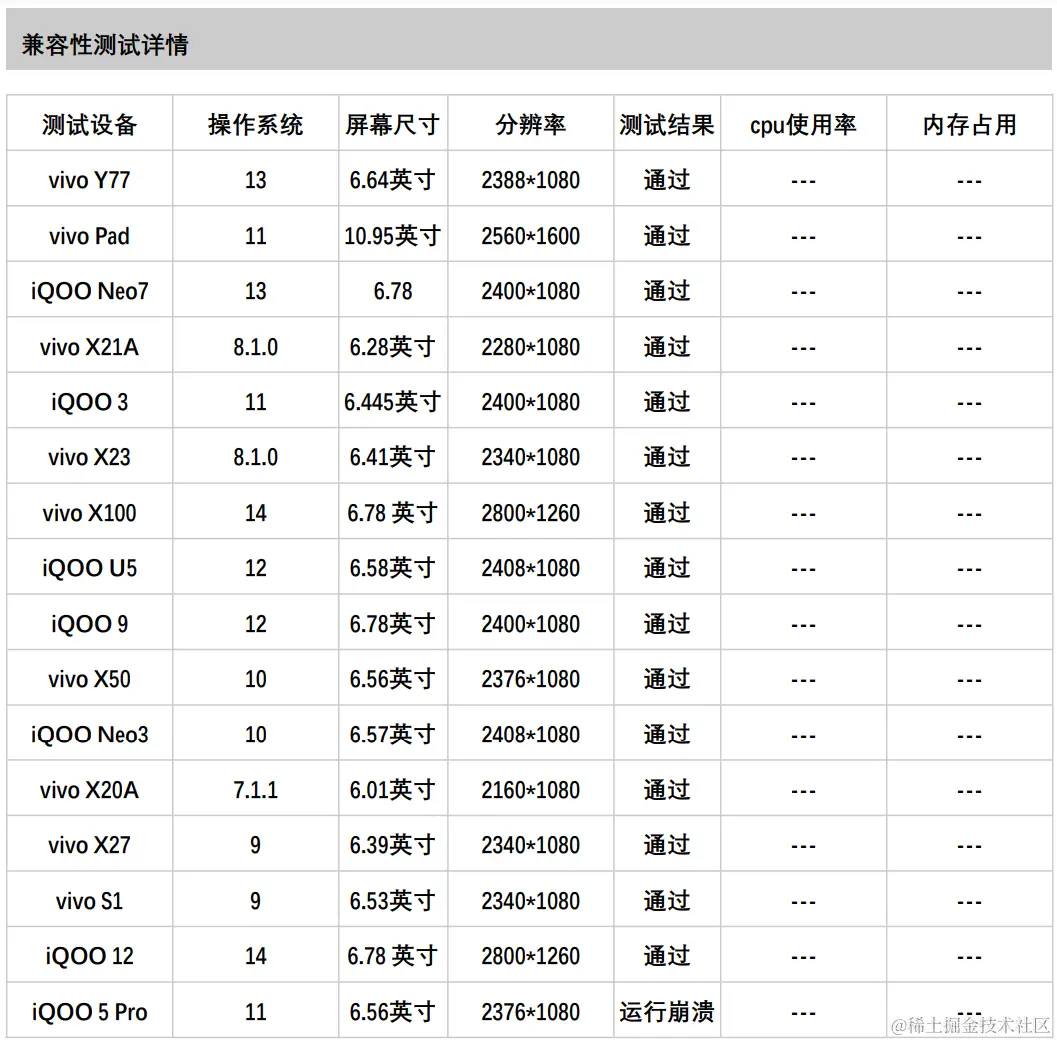This screenshot has width=1057, height=1042.
Task: Click the iQOO 3 device cell
Action: 90,402
